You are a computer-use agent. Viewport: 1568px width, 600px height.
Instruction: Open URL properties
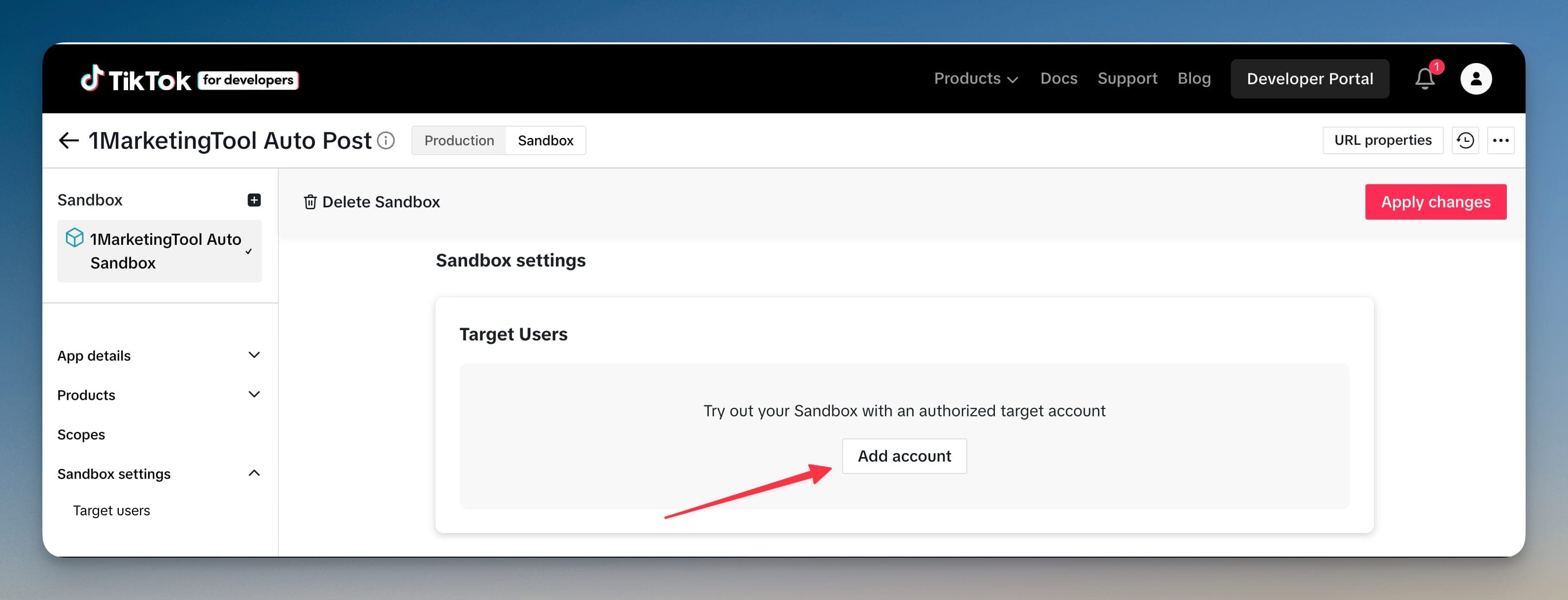[x=1382, y=140]
